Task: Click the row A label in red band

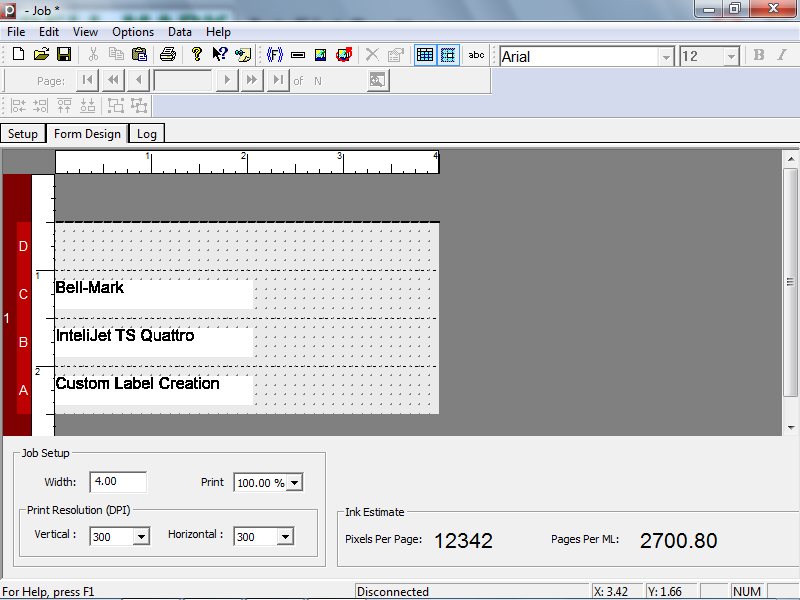Action: pos(23,390)
